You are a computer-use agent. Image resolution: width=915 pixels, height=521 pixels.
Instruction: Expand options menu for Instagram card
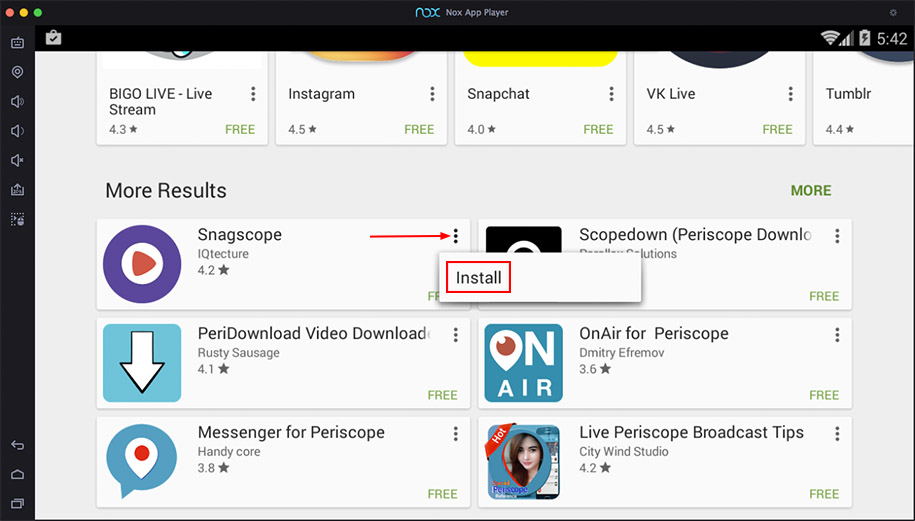(432, 94)
